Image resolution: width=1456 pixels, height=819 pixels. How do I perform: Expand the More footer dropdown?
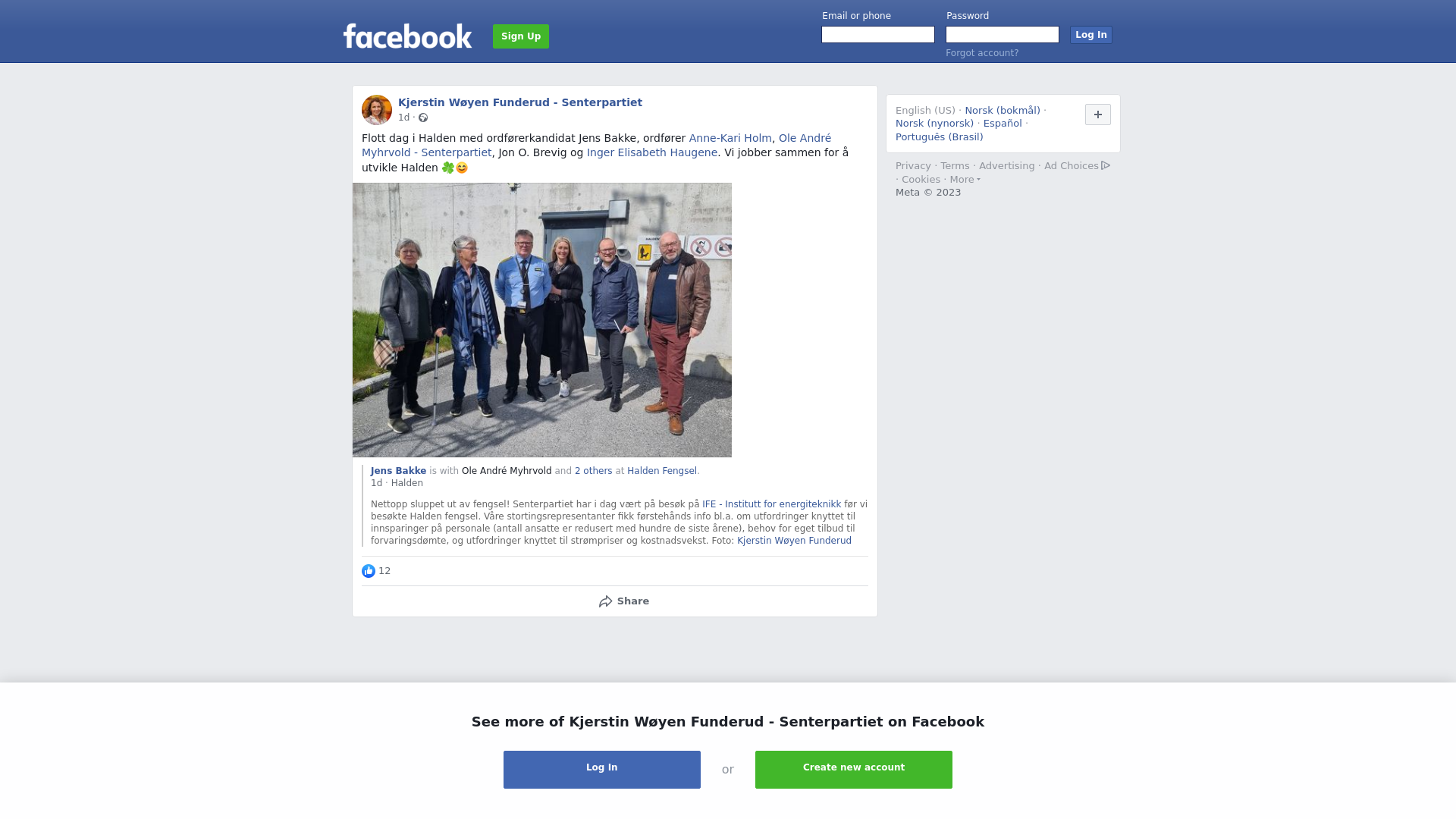[965, 180]
